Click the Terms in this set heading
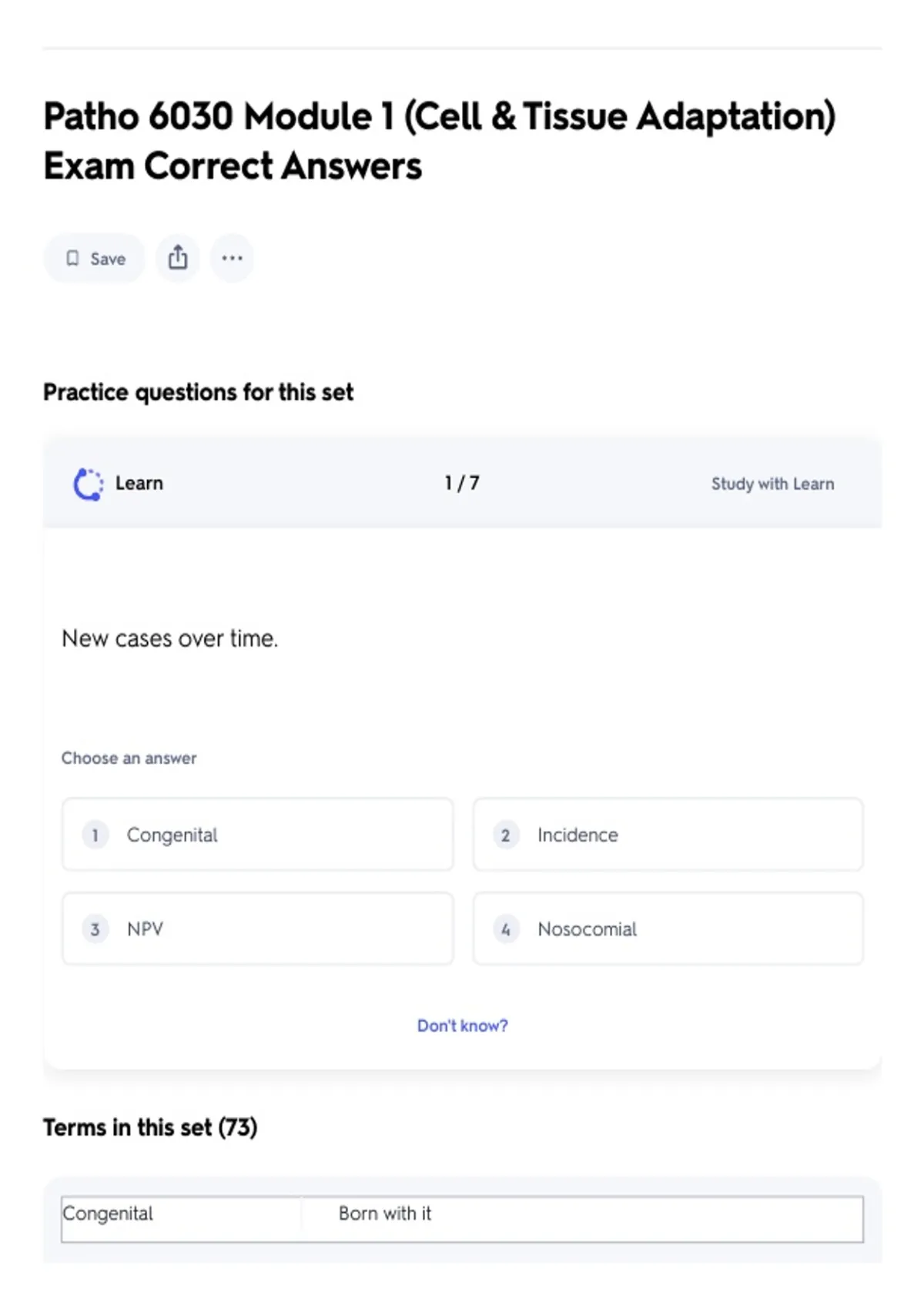 [150, 1127]
